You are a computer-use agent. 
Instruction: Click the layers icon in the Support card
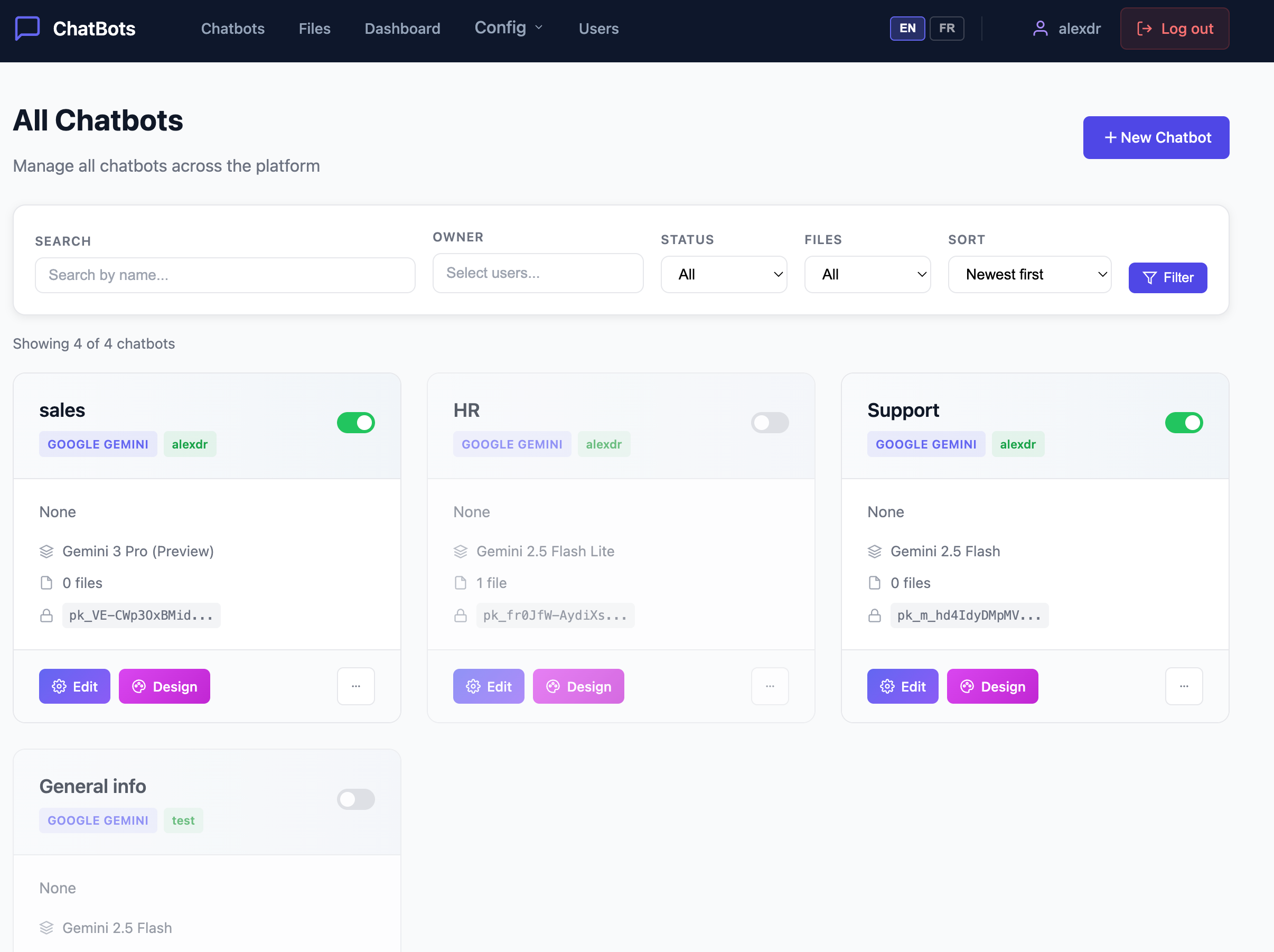pos(875,551)
